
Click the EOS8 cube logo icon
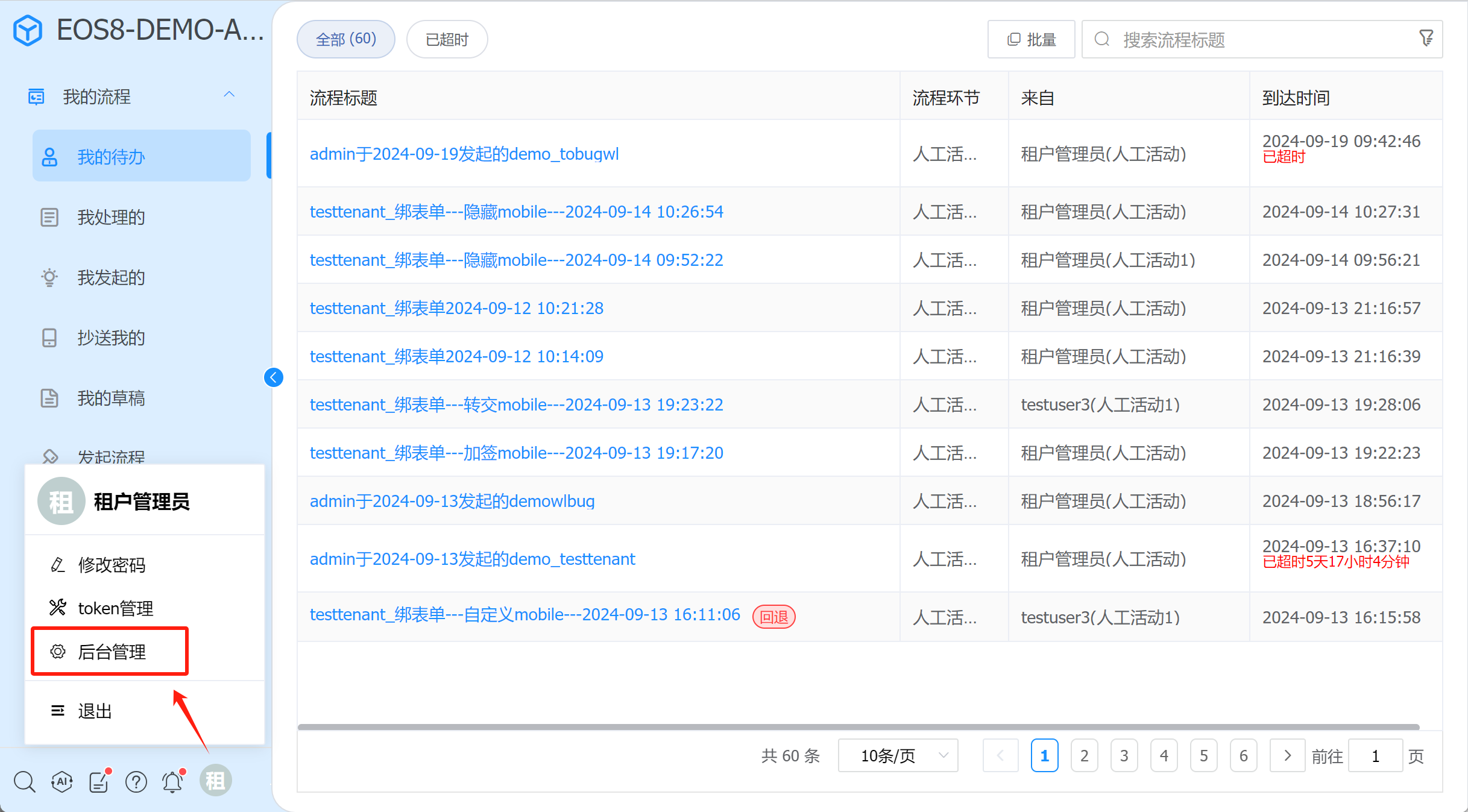click(x=28, y=30)
